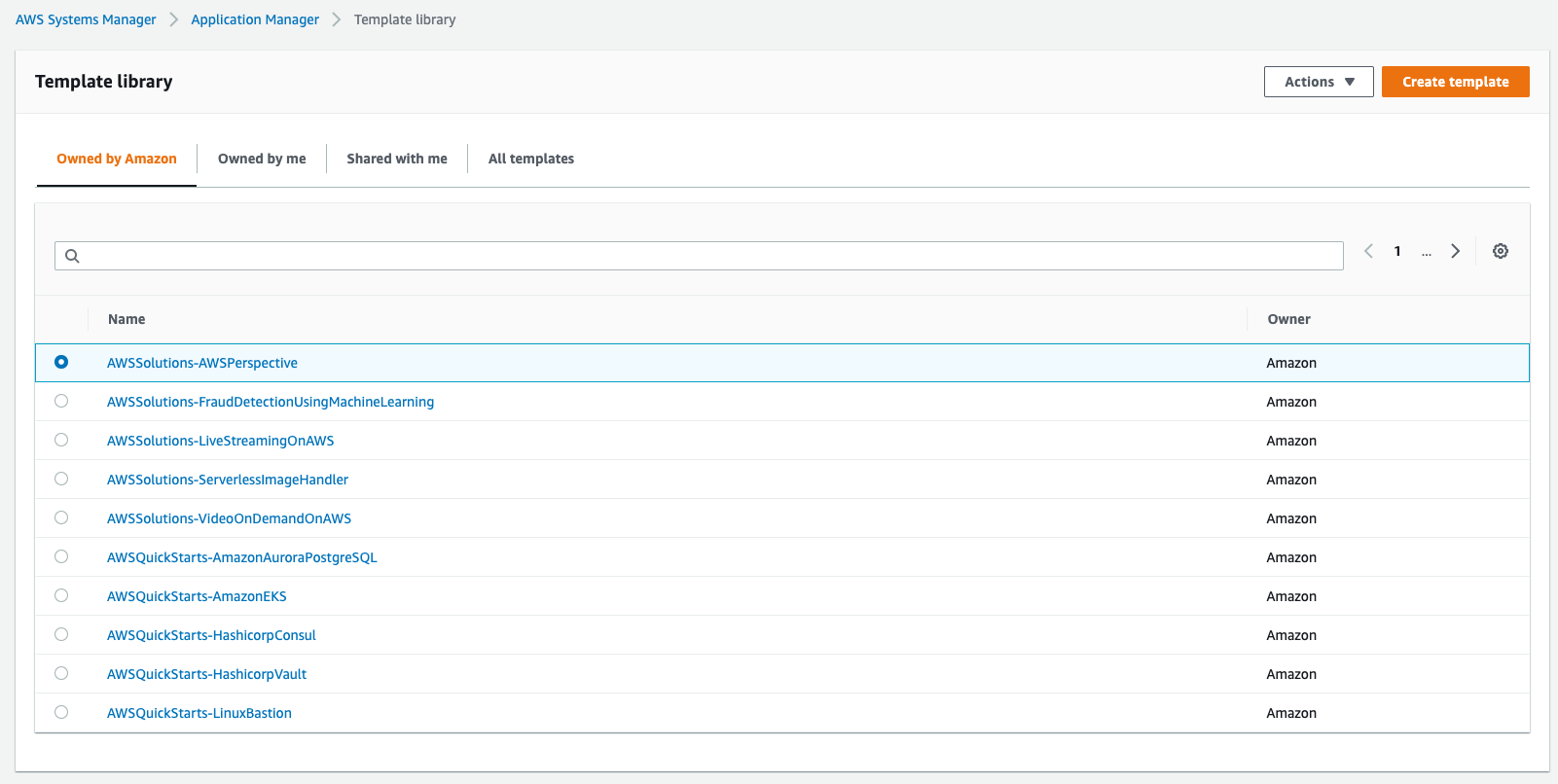Select the AWSQuickStarts-HashicorpVault radio button
Viewport: 1558px width, 784px height.
[61, 673]
